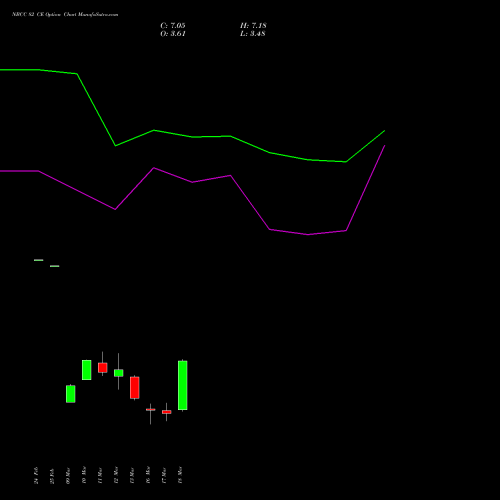
Task: Click the chart title text MunafaSutra.com
Action: [x=98, y=15]
